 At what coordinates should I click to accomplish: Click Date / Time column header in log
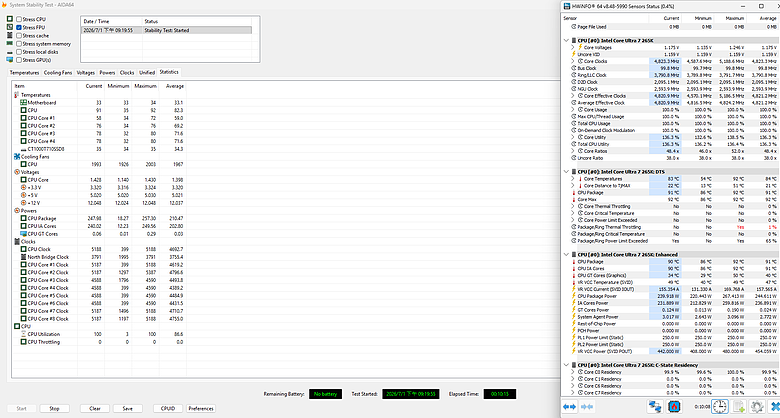point(111,21)
